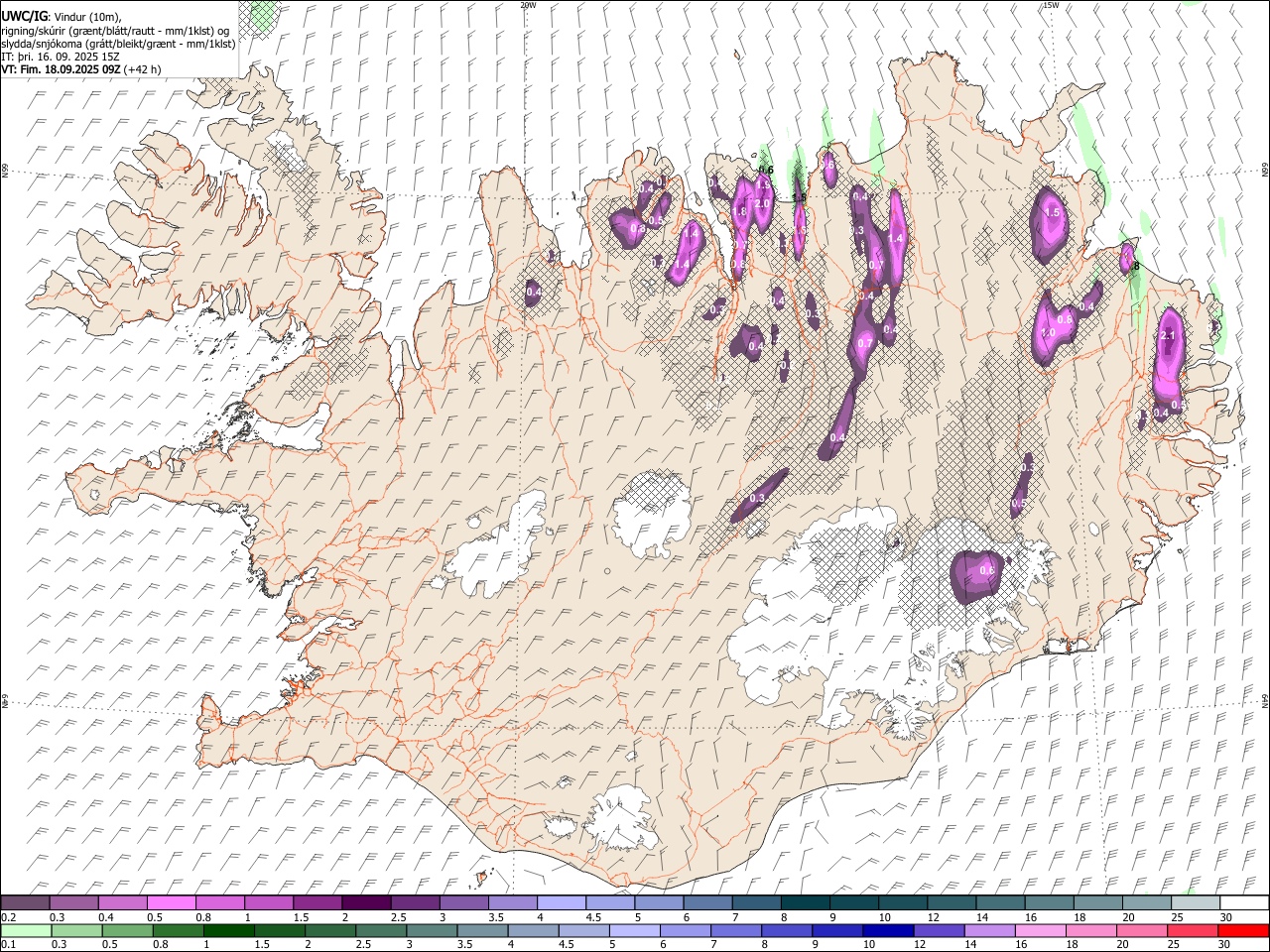Image resolution: width=1270 pixels, height=952 pixels.
Task: Click the 'rigning/skúrir' description line
Action: (x=115, y=31)
